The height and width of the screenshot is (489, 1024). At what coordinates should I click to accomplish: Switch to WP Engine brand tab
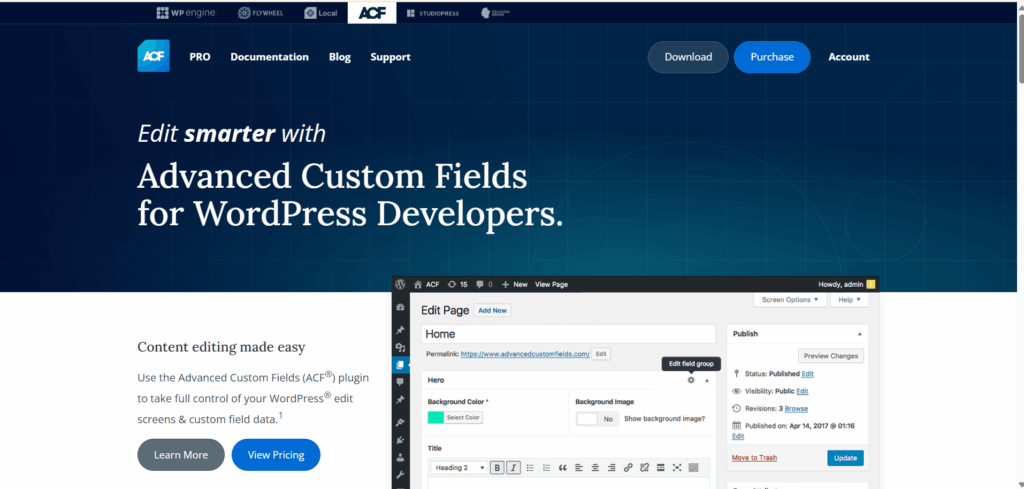pyautogui.click(x=186, y=12)
